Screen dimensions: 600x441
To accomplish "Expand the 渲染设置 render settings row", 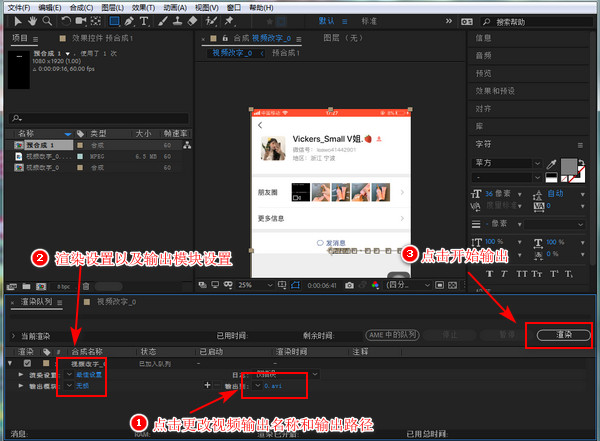I will click(x=21, y=374).
